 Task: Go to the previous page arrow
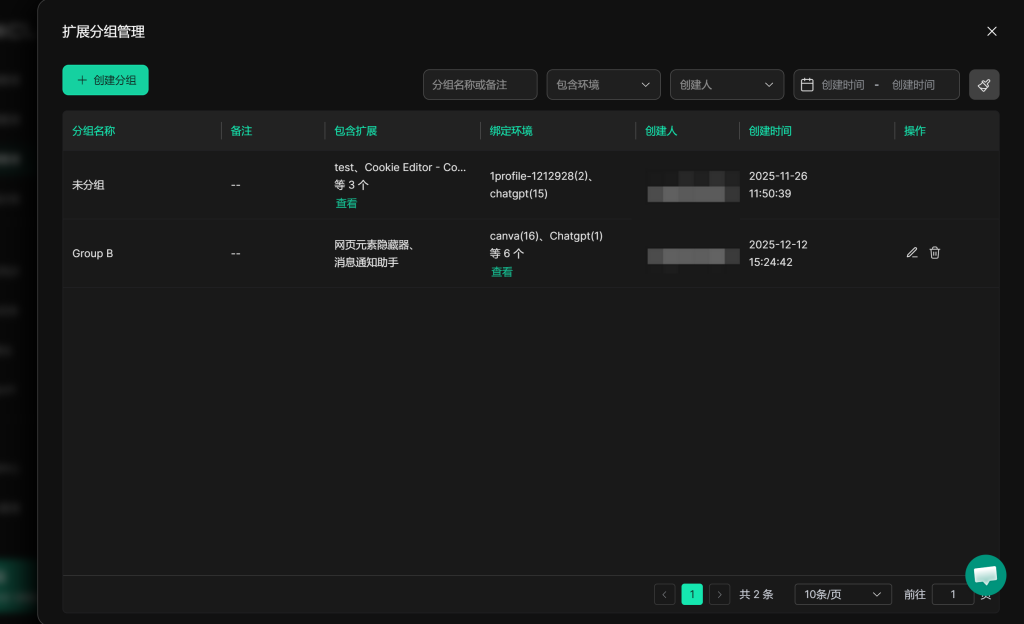point(665,594)
